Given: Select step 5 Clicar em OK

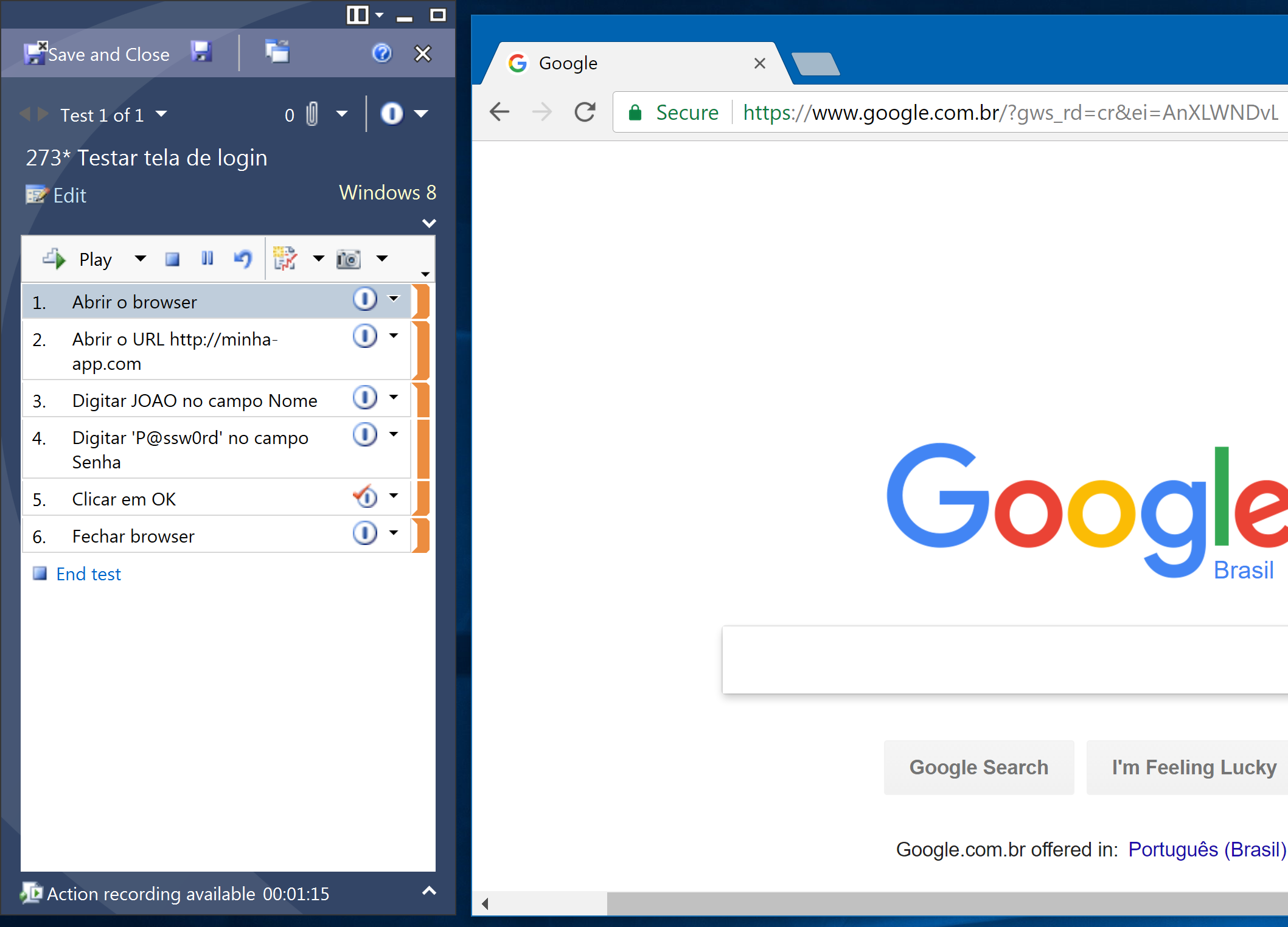Looking at the screenshot, I should point(217,499).
